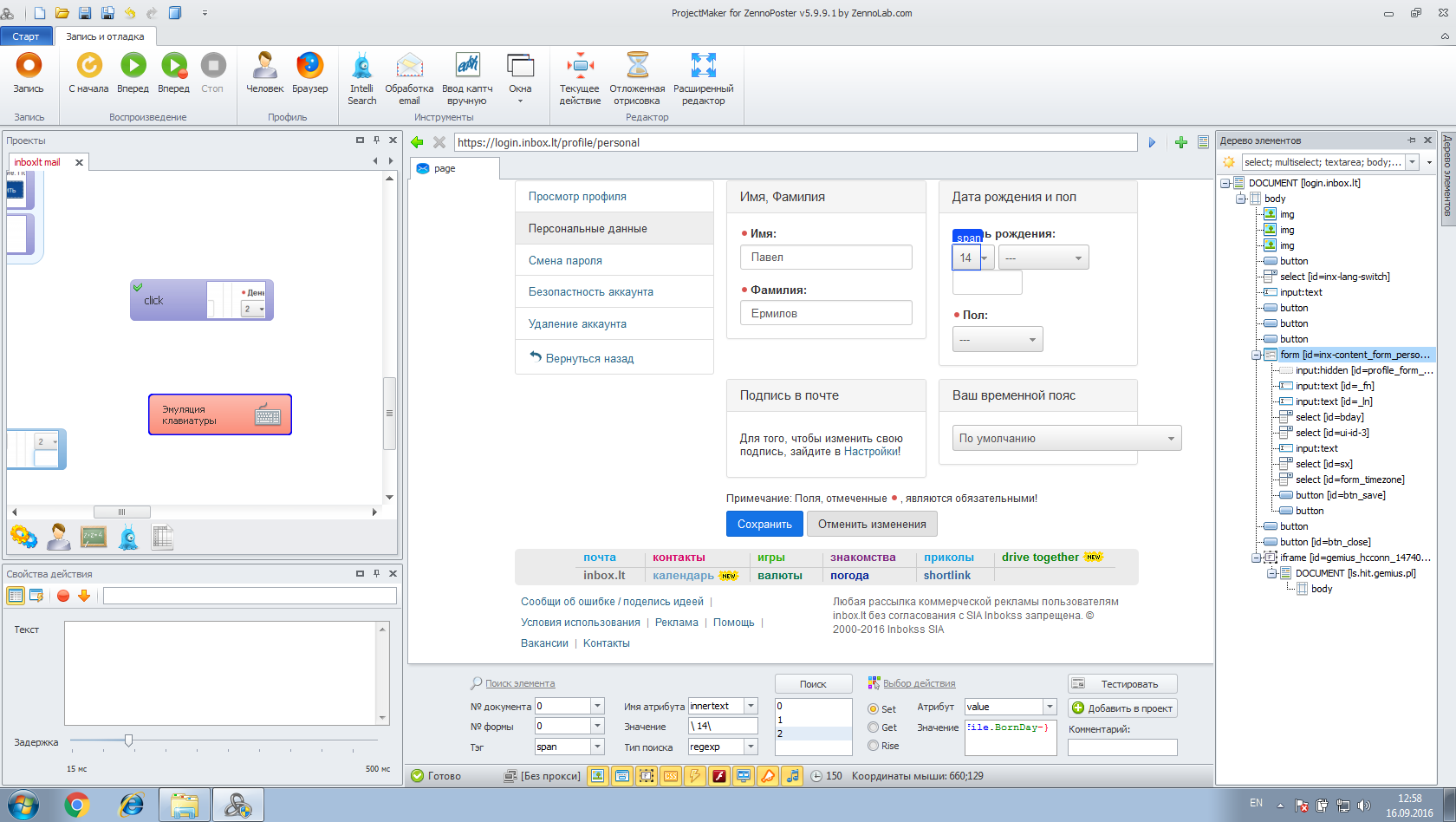The height and width of the screenshot is (822, 1456).
Task: Click the new project icon in title bar
Action: 40,13
